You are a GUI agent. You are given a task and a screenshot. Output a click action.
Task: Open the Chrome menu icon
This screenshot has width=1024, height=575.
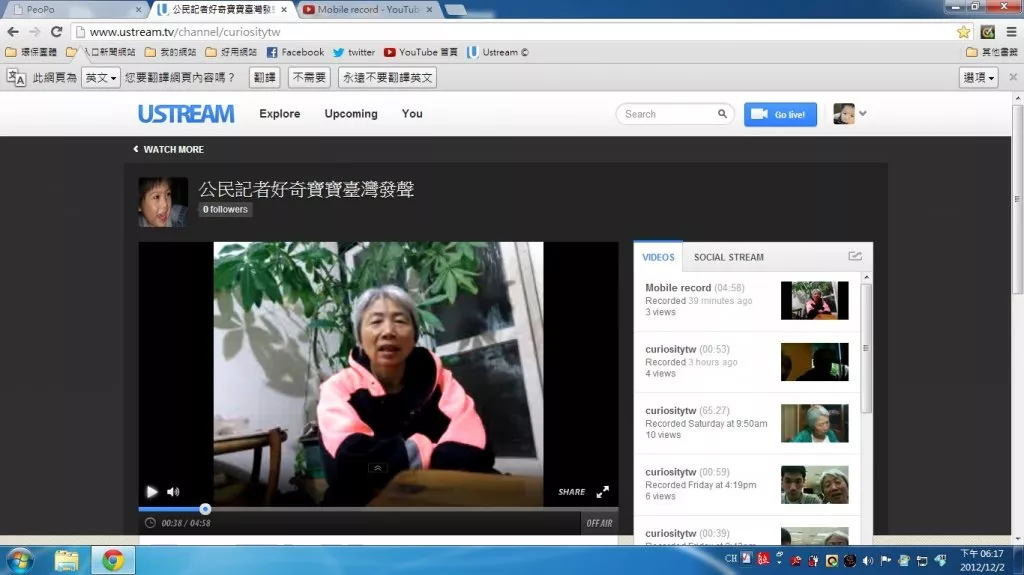tap(1011, 31)
